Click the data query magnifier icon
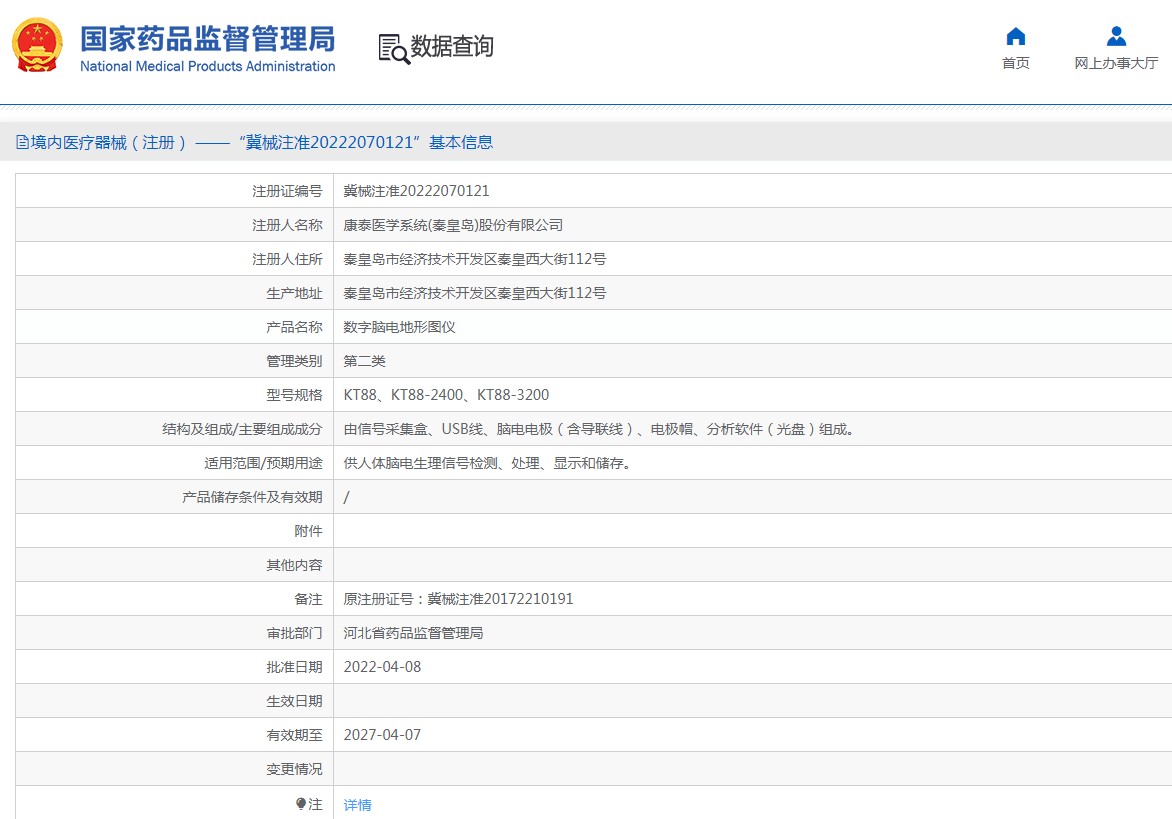The height and width of the screenshot is (819, 1172). tap(394, 49)
